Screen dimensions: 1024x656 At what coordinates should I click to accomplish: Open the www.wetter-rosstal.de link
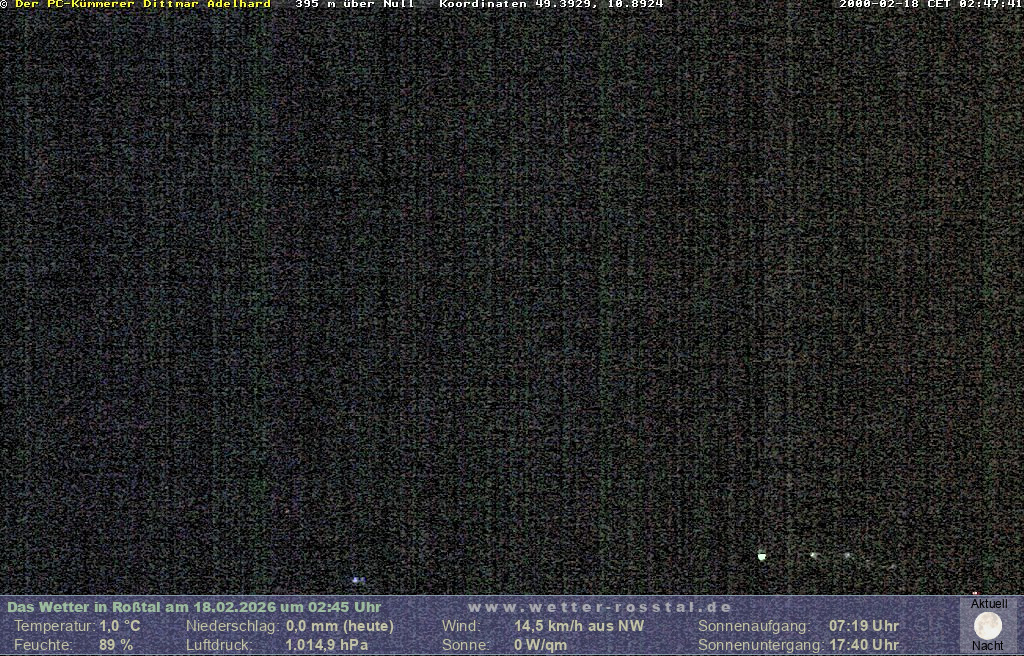[x=600, y=607]
